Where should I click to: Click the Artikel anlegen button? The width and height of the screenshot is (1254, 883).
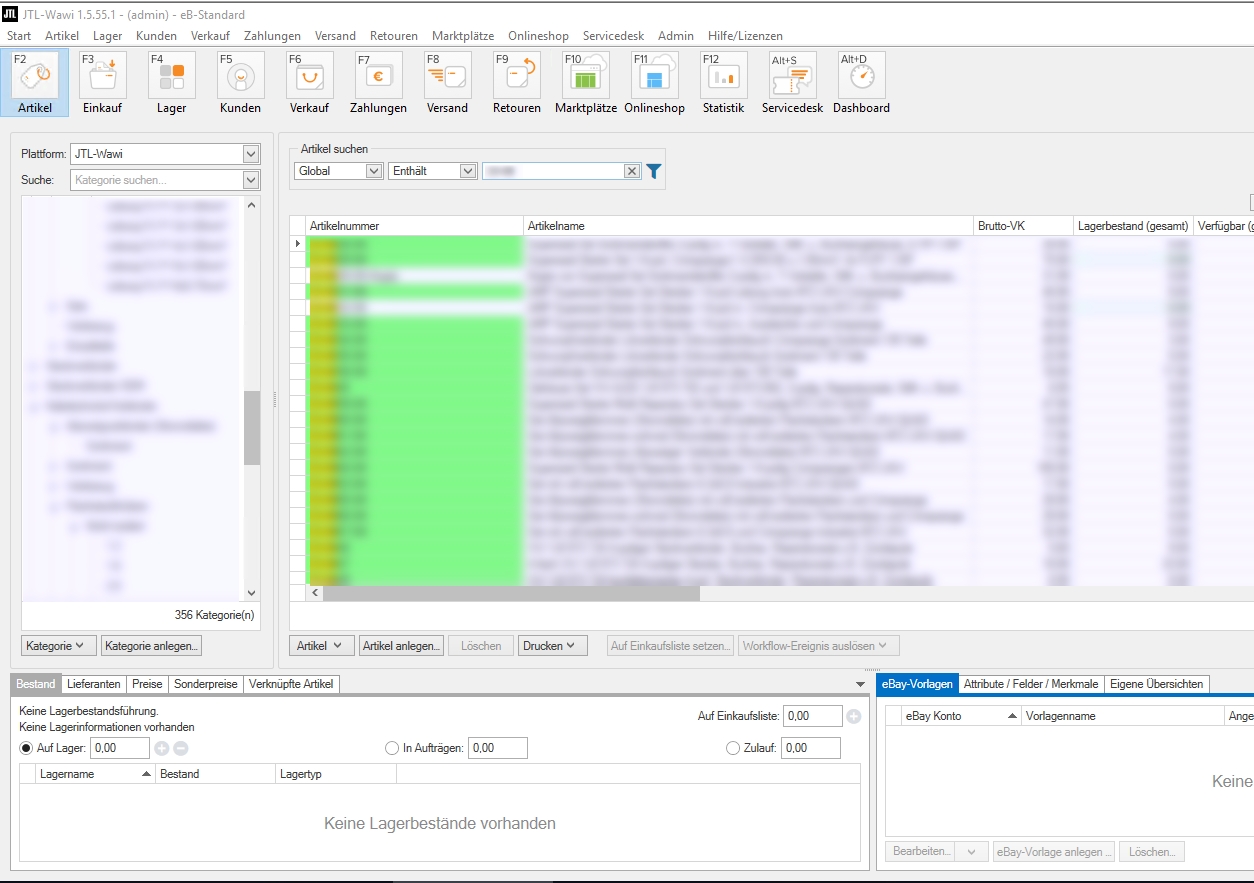click(x=401, y=646)
